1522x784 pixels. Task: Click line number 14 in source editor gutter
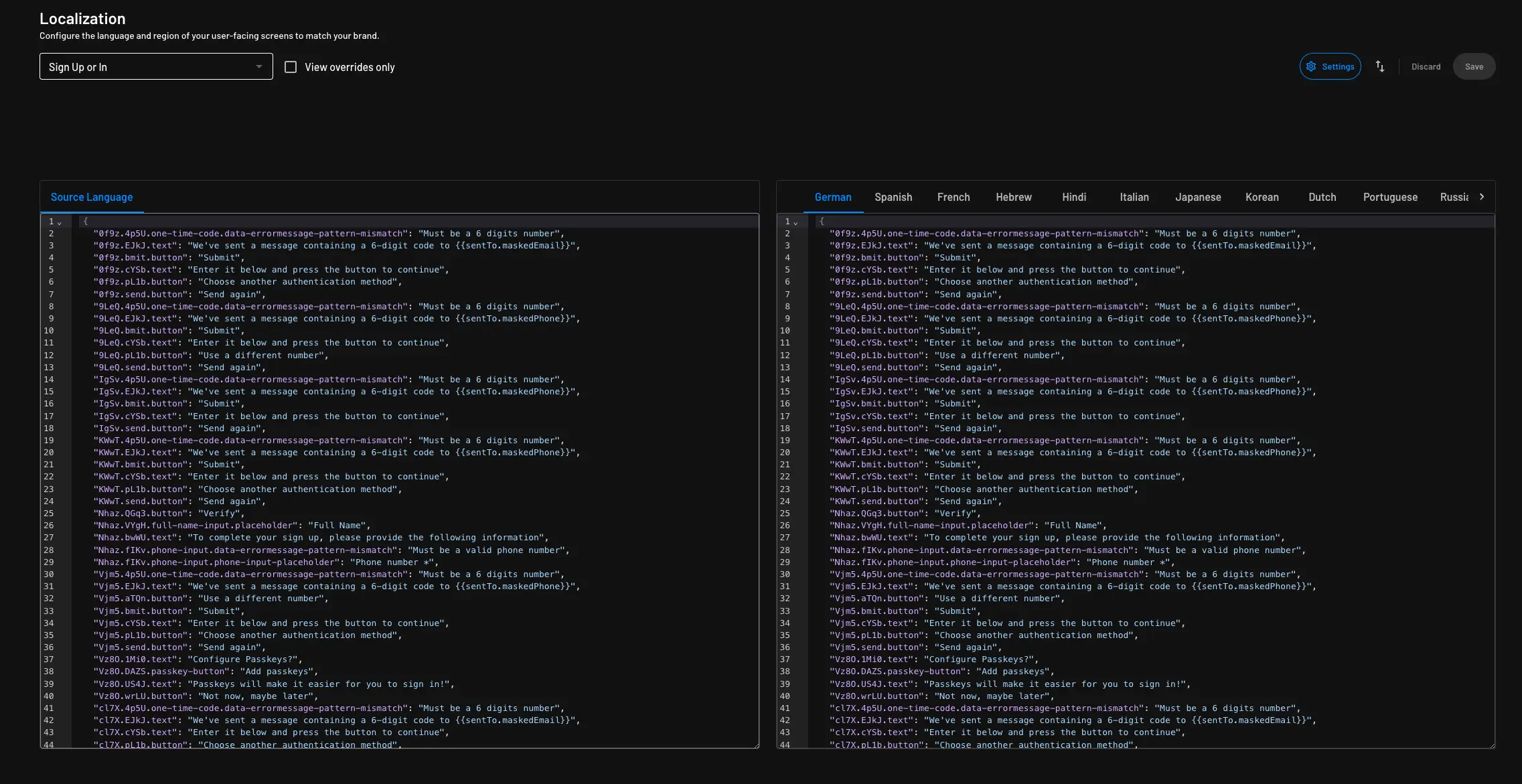[x=49, y=380]
